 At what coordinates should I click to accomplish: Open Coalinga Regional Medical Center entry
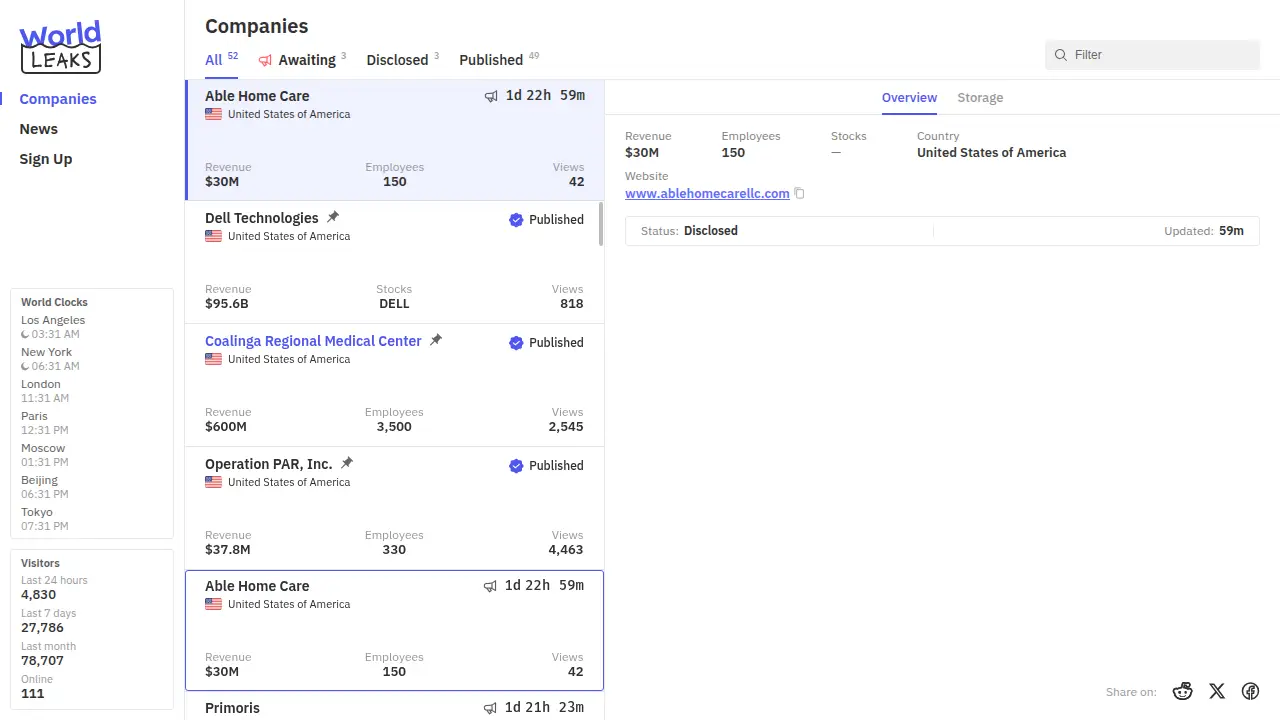(313, 341)
